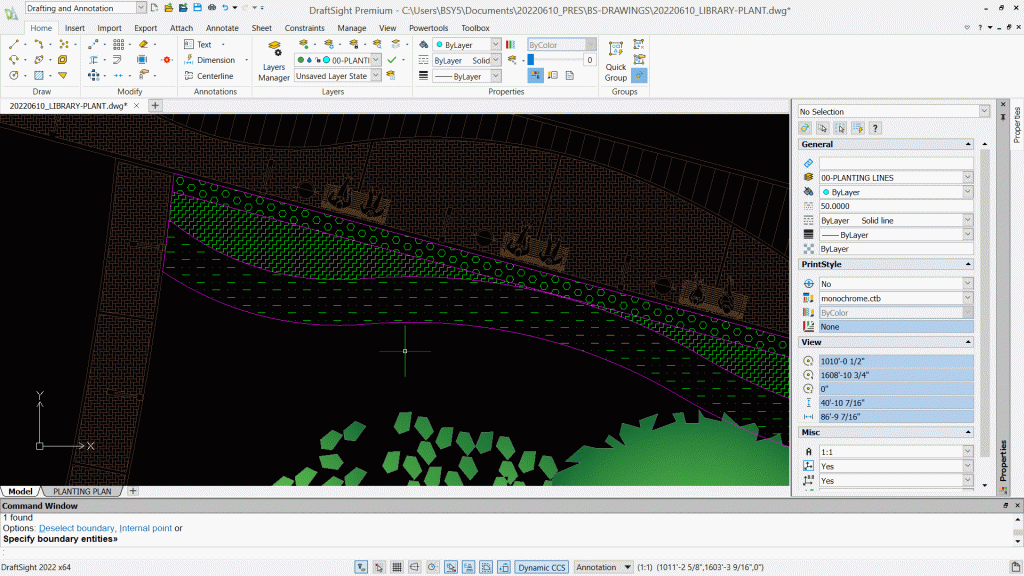
Task: Click the Print icon in quick access toolbar
Action: click(x=211, y=8)
